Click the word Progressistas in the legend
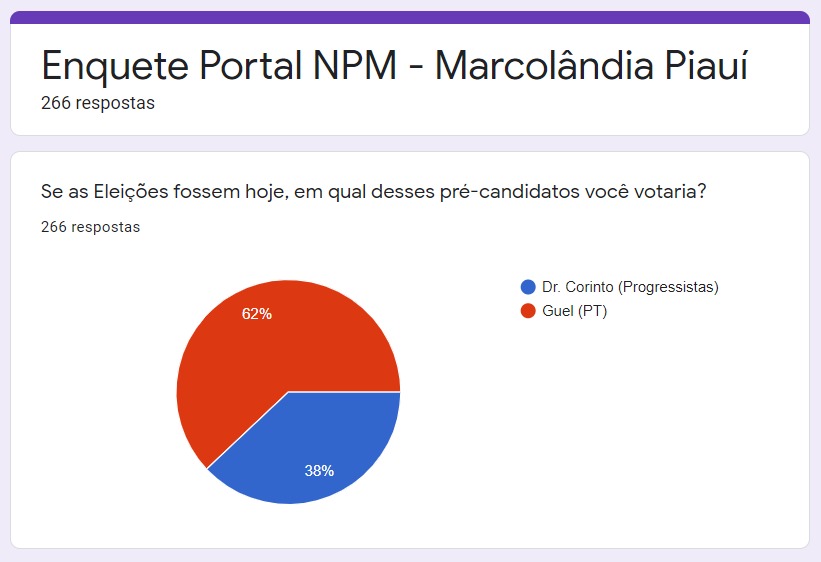Viewport: 821px width, 562px height. [668, 287]
